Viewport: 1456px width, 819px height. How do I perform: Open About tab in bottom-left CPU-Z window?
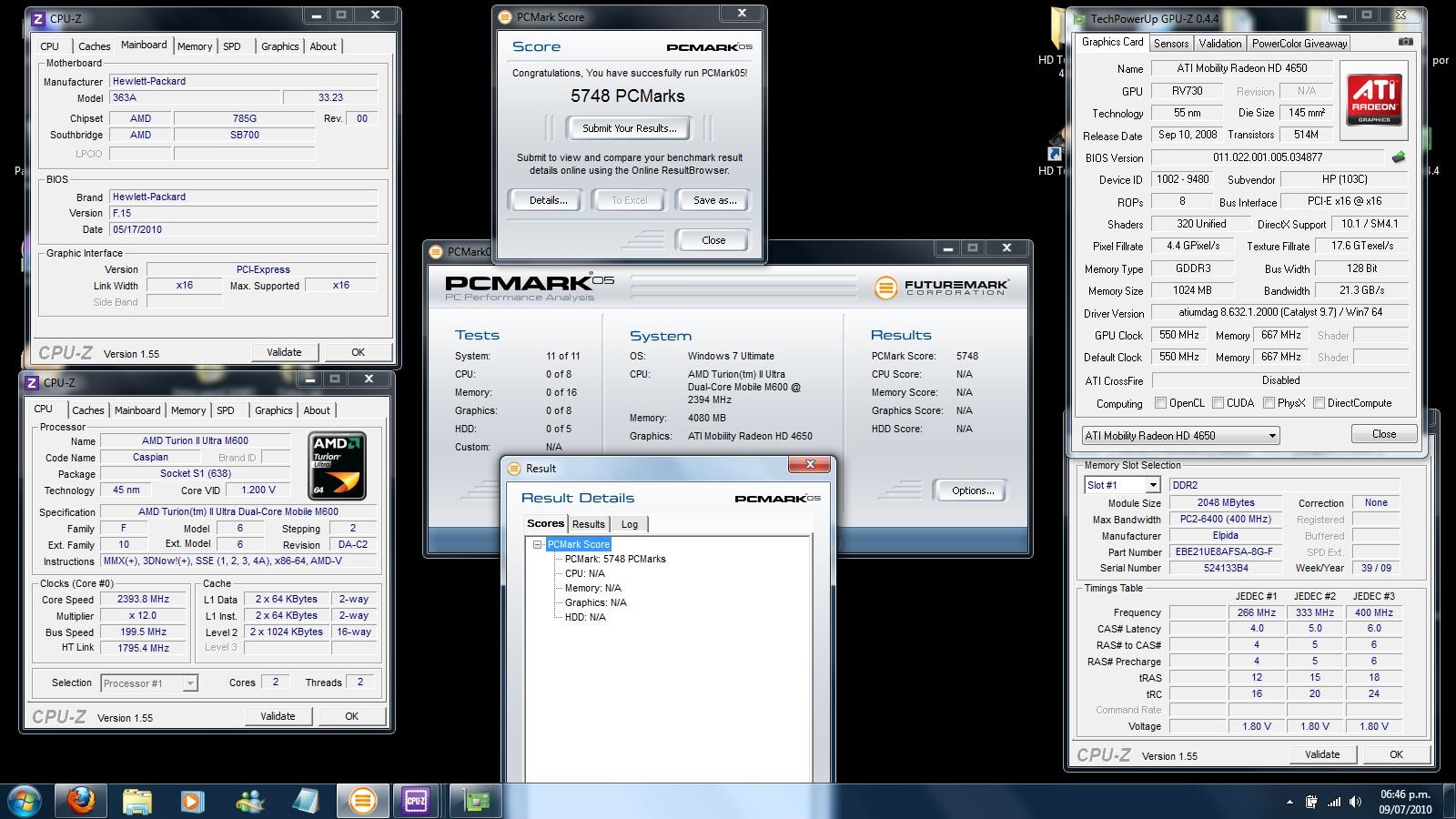pos(317,410)
